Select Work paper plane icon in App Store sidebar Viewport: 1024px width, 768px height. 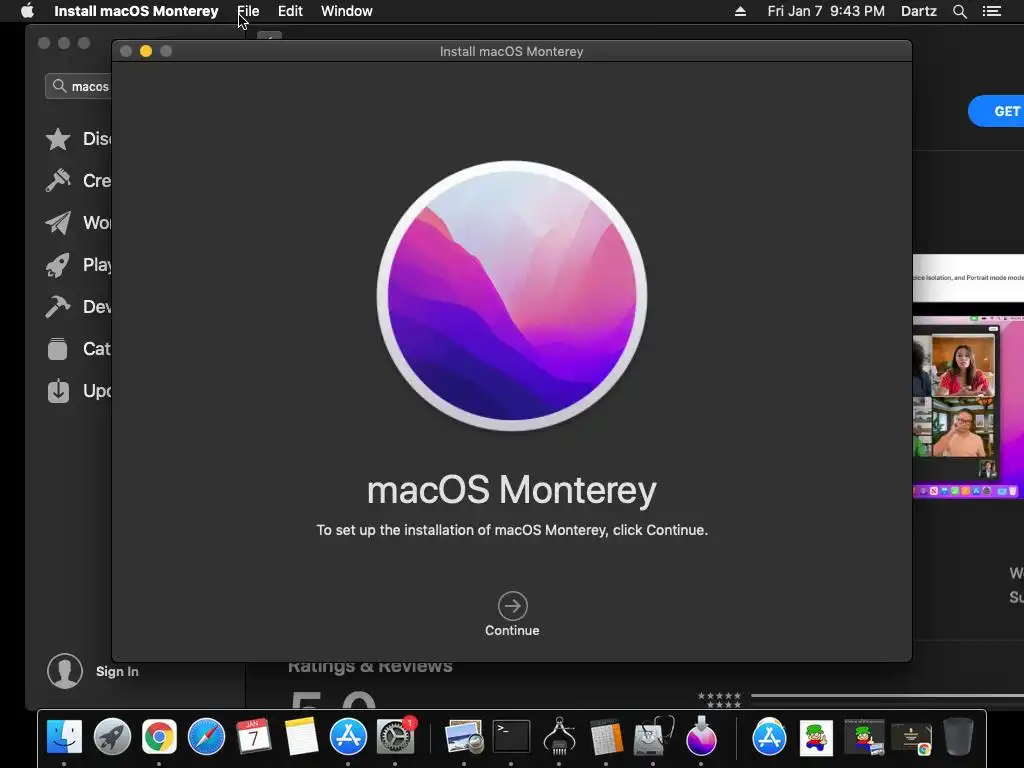coord(58,223)
